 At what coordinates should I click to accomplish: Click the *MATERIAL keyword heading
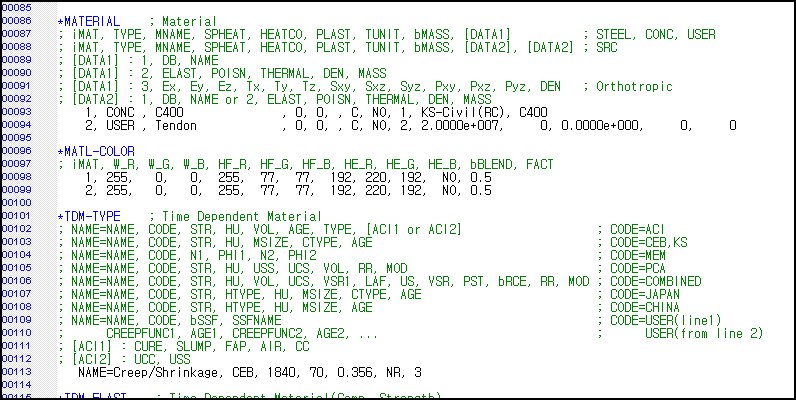coord(91,21)
